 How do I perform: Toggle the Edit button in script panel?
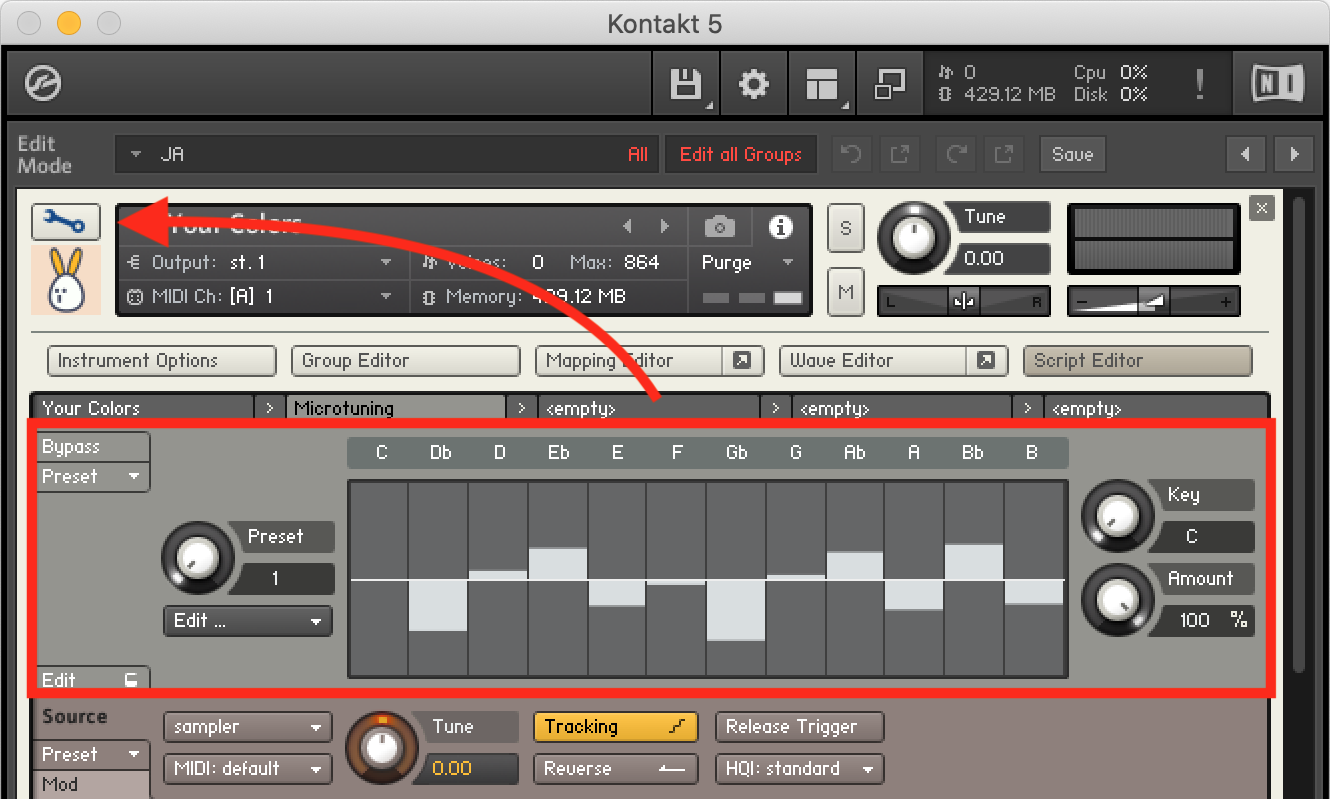pos(93,679)
